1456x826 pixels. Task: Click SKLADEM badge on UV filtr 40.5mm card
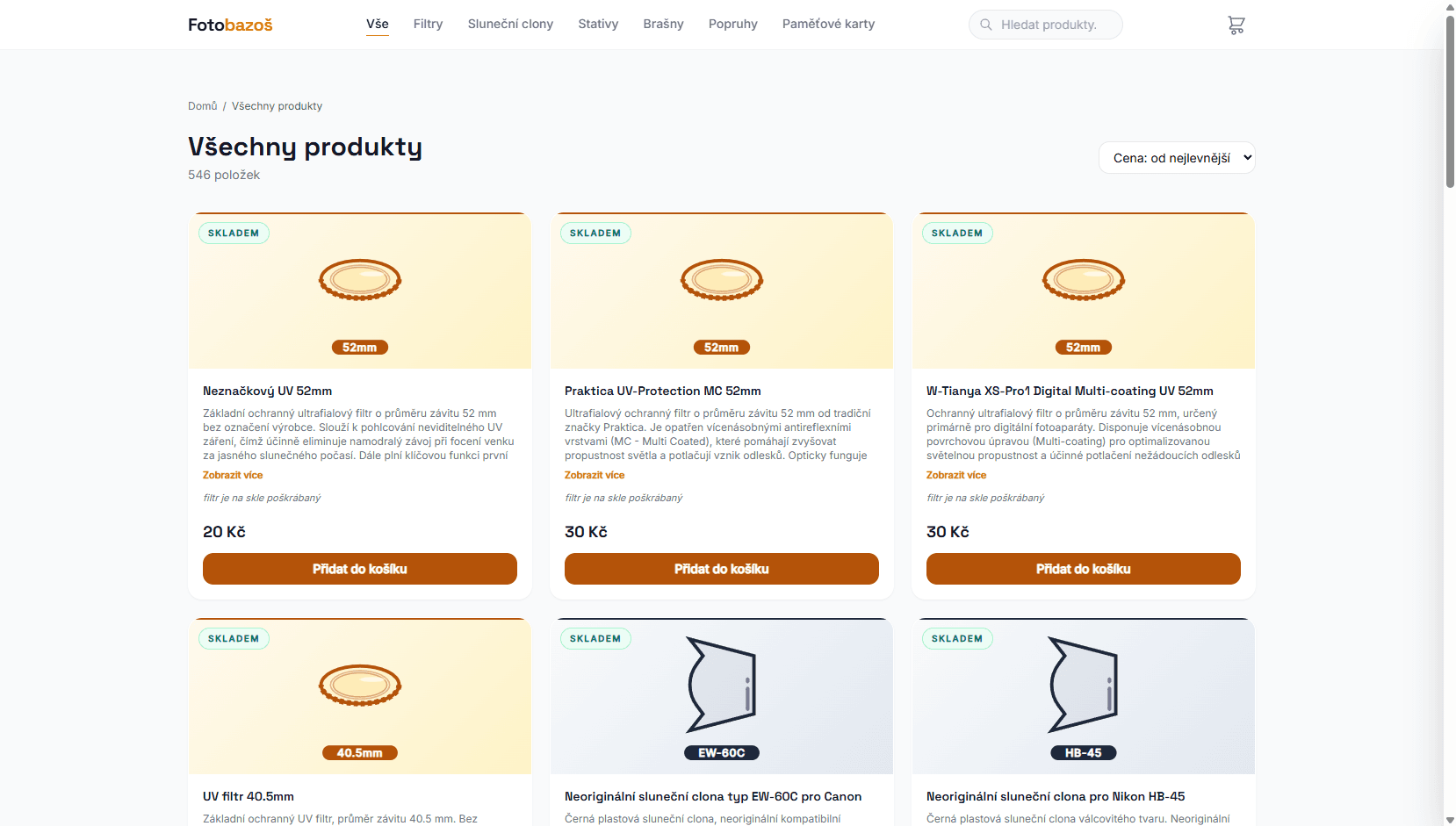234,639
